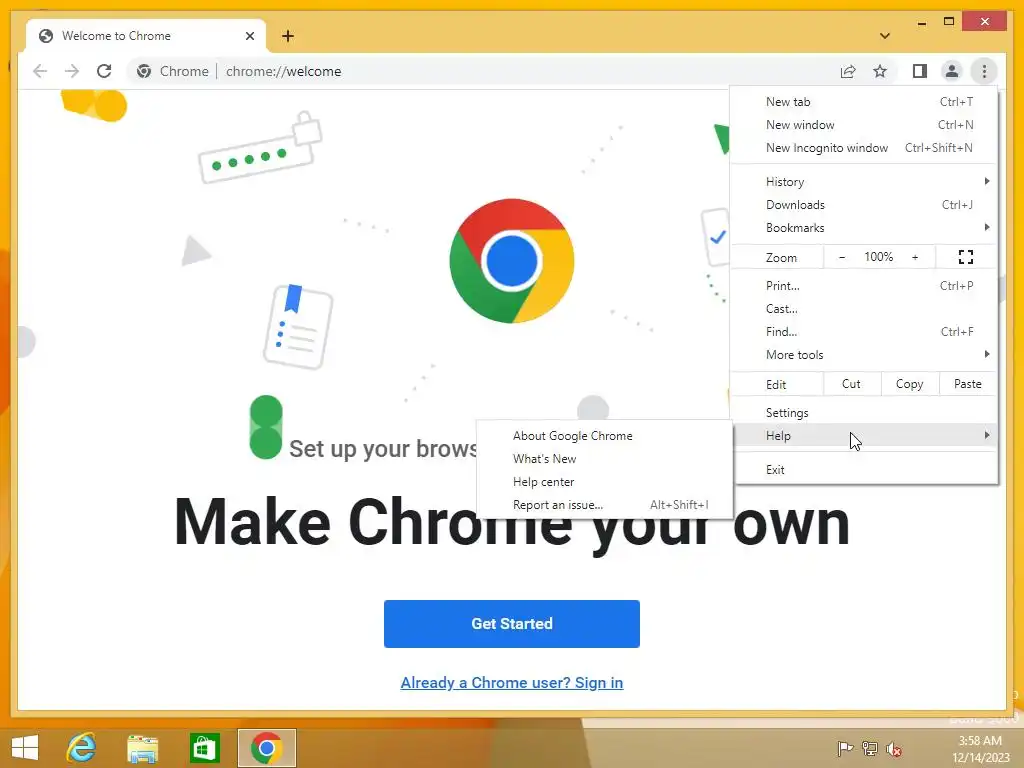Expand the History submenu
Viewport: 1024px width, 768px height.
tap(864, 182)
